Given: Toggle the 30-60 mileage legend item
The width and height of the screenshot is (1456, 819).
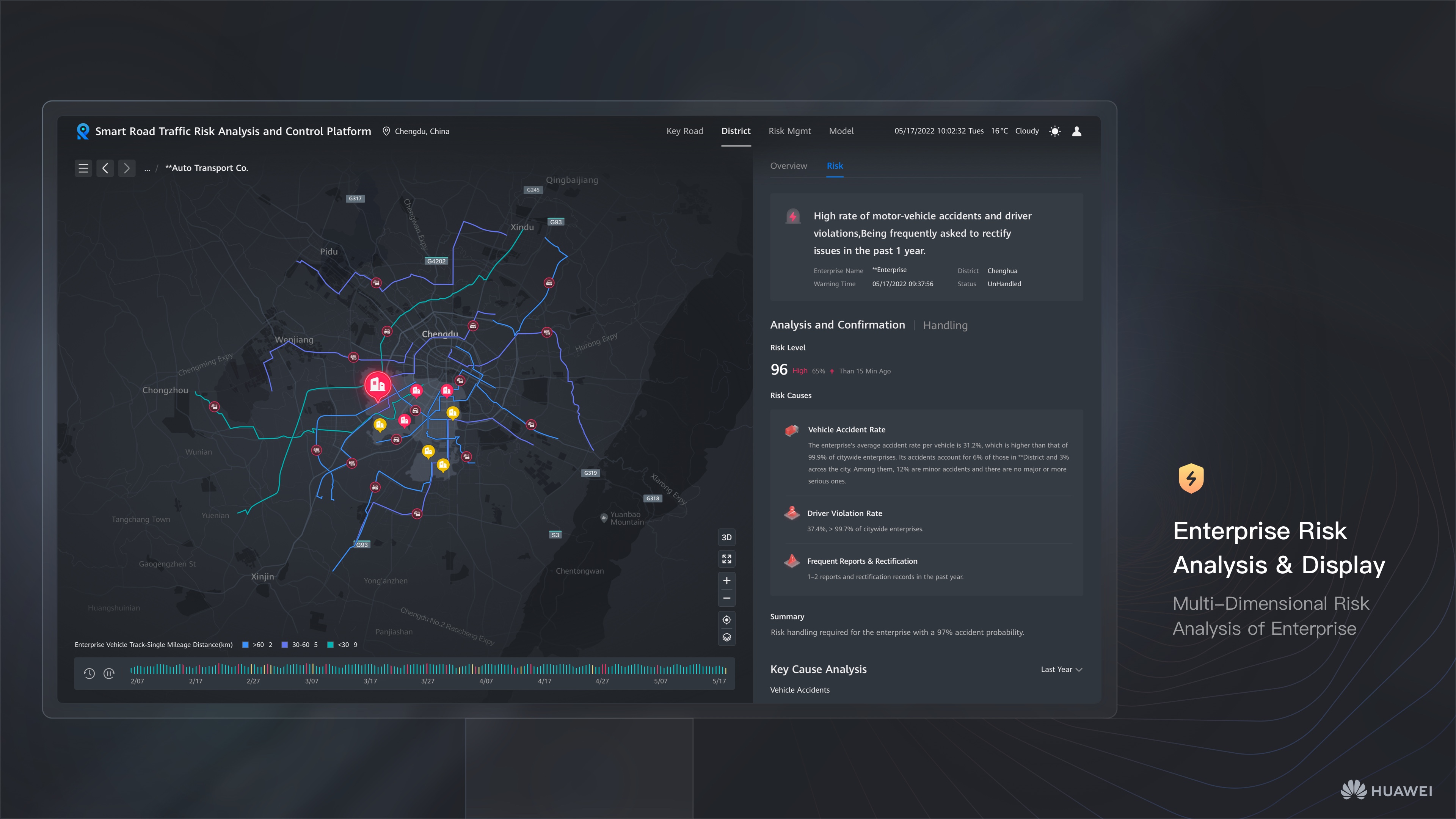Looking at the screenshot, I should coord(285,644).
